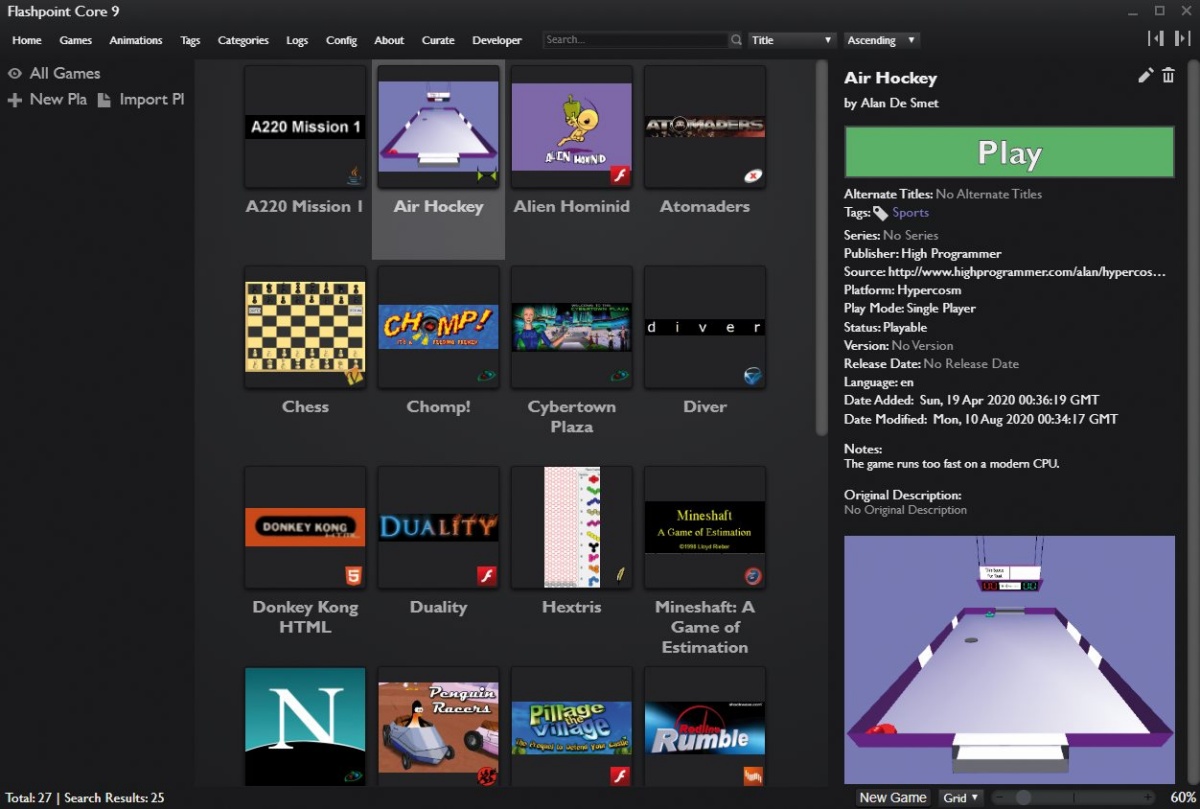Toggle left sidebar with collapse icon

pyautogui.click(x=1155, y=38)
